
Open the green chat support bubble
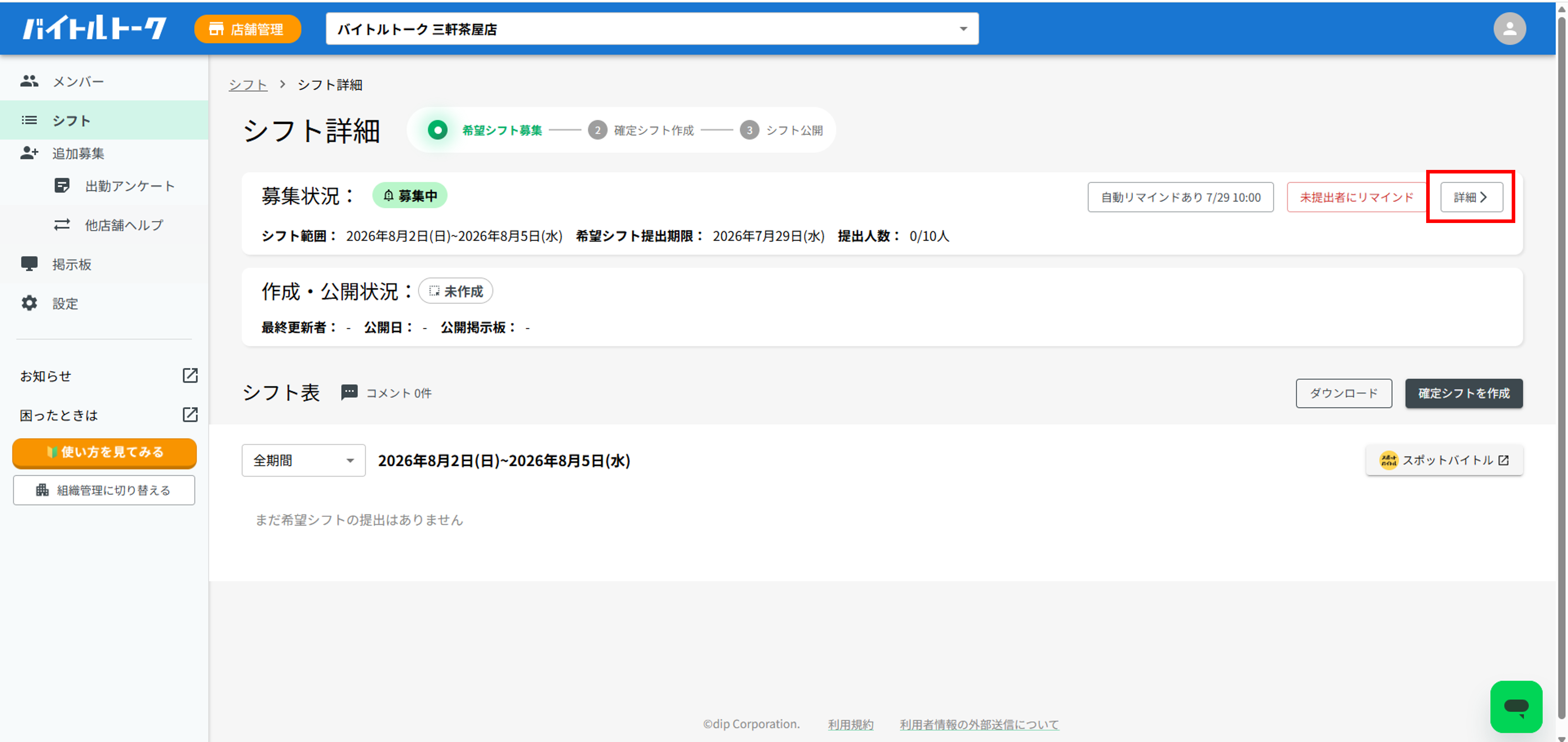tap(1516, 706)
